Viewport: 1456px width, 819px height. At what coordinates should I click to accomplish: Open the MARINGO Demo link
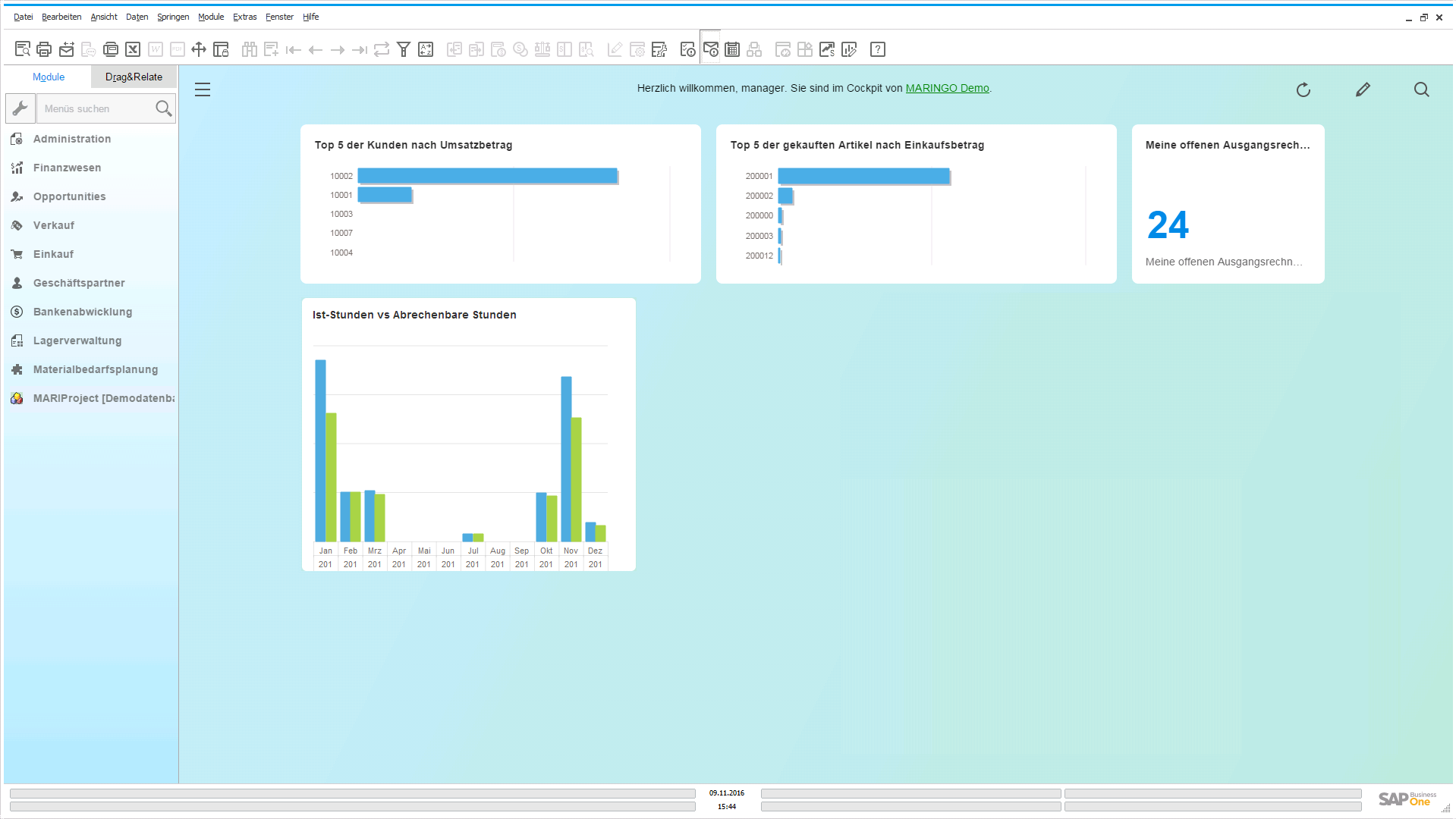click(x=947, y=88)
